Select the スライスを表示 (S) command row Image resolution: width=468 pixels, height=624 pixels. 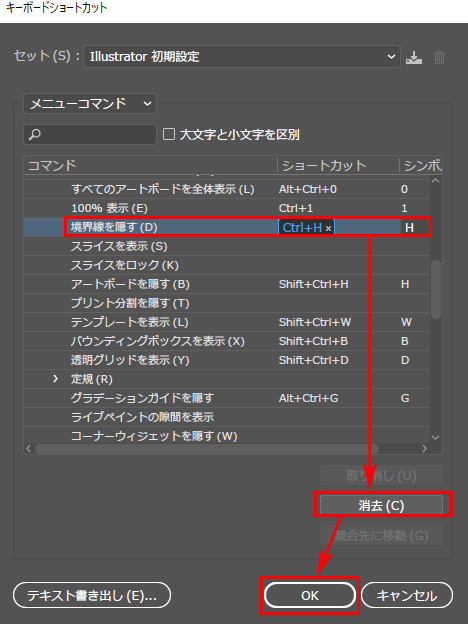point(227,246)
